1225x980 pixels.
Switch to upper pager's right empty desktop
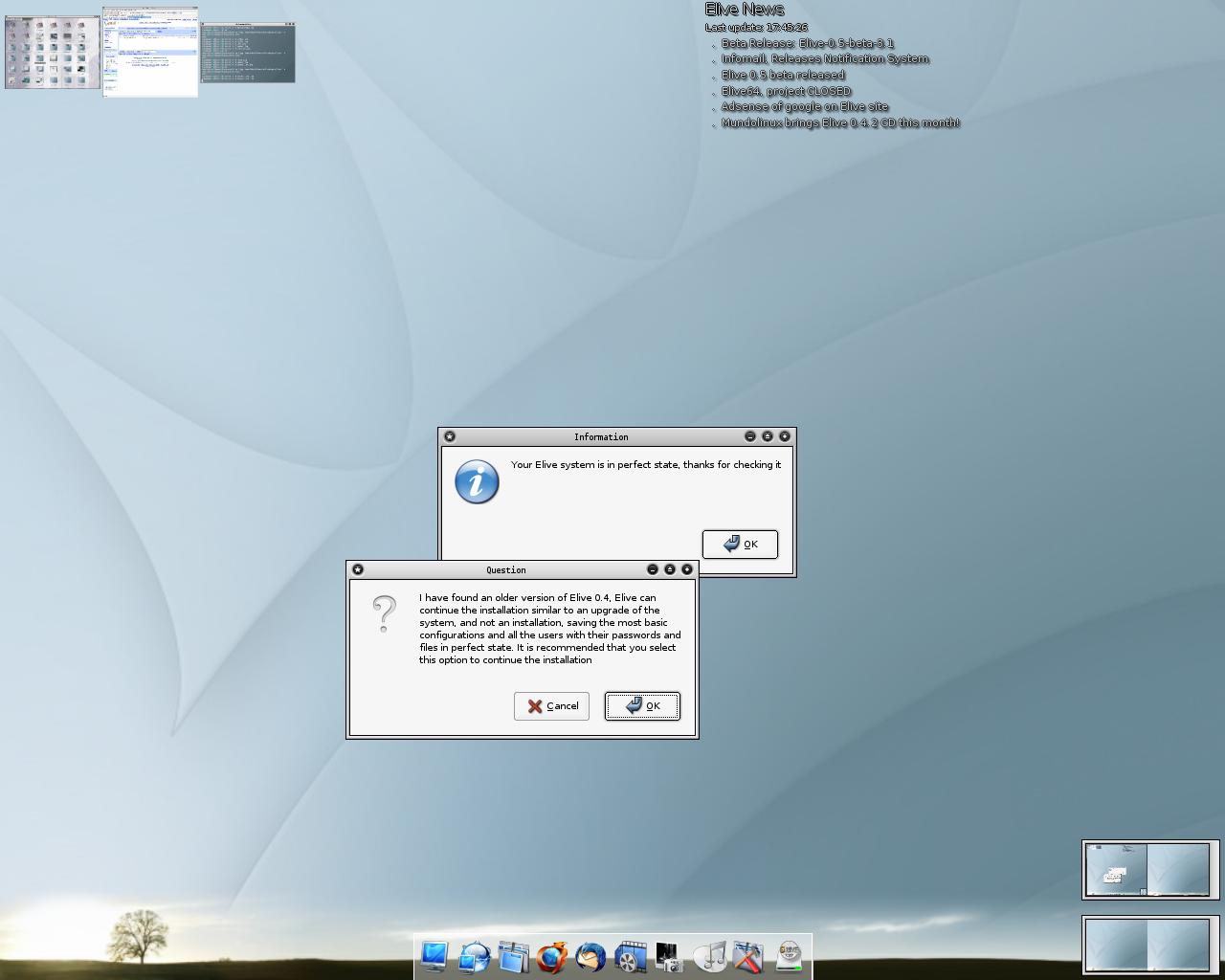[1178, 870]
